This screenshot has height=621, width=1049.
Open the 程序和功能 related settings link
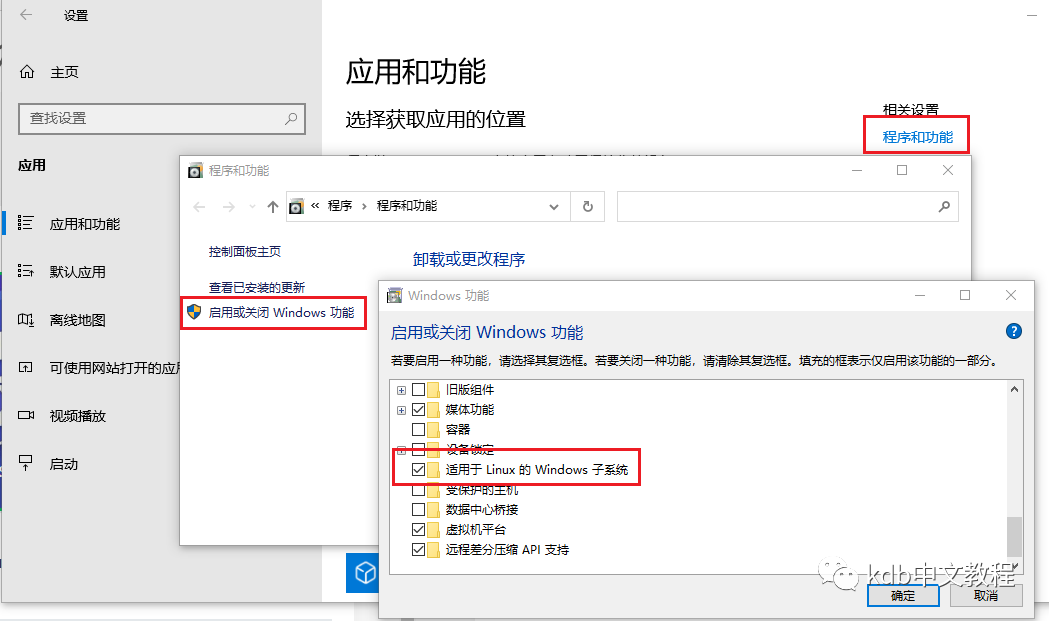click(917, 137)
